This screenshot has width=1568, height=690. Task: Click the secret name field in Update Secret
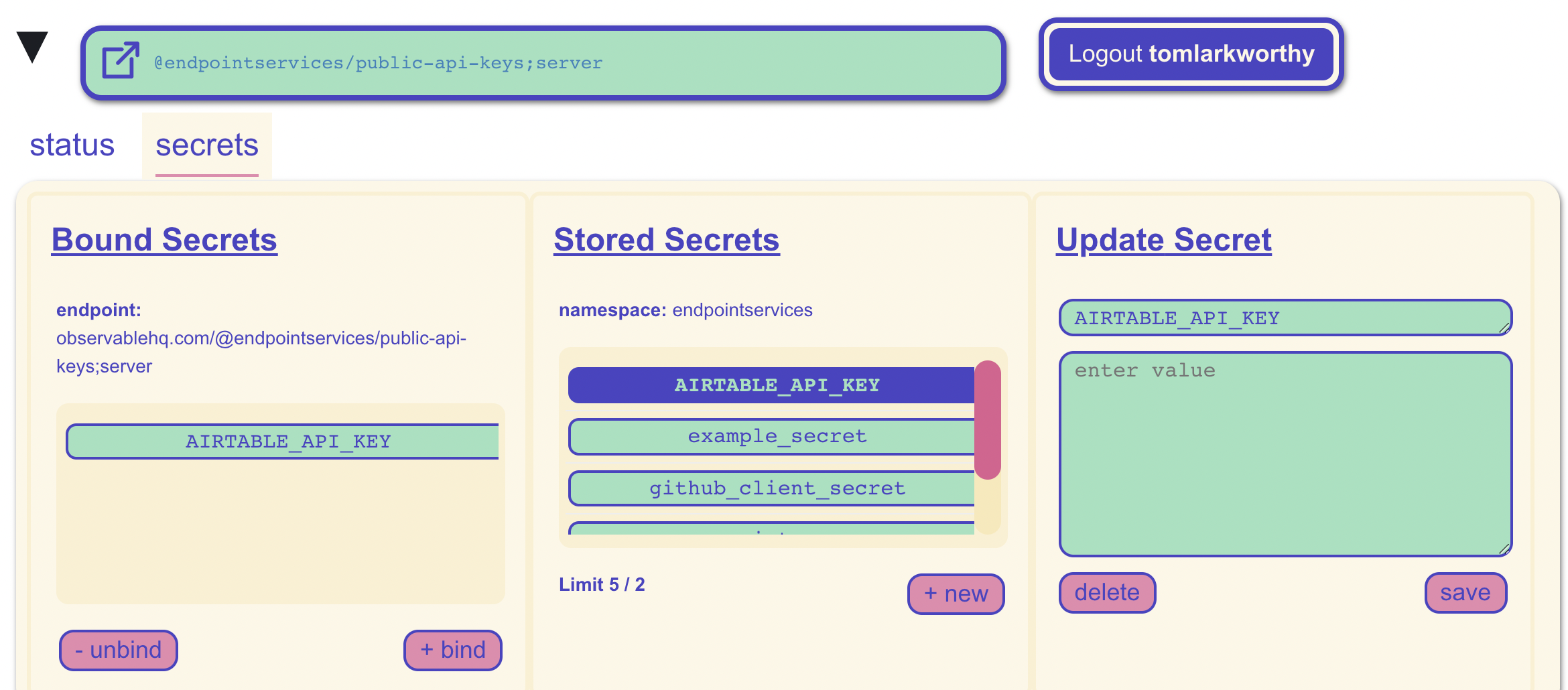coord(1283,318)
